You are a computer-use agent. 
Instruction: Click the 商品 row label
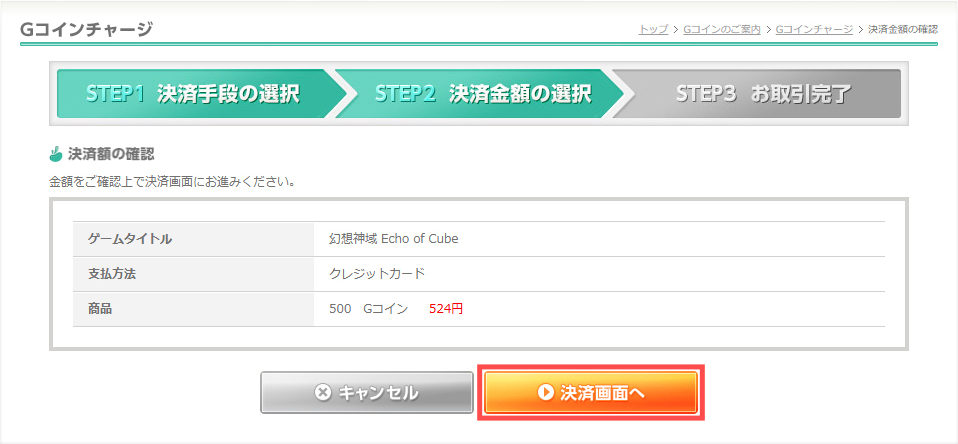[100, 308]
